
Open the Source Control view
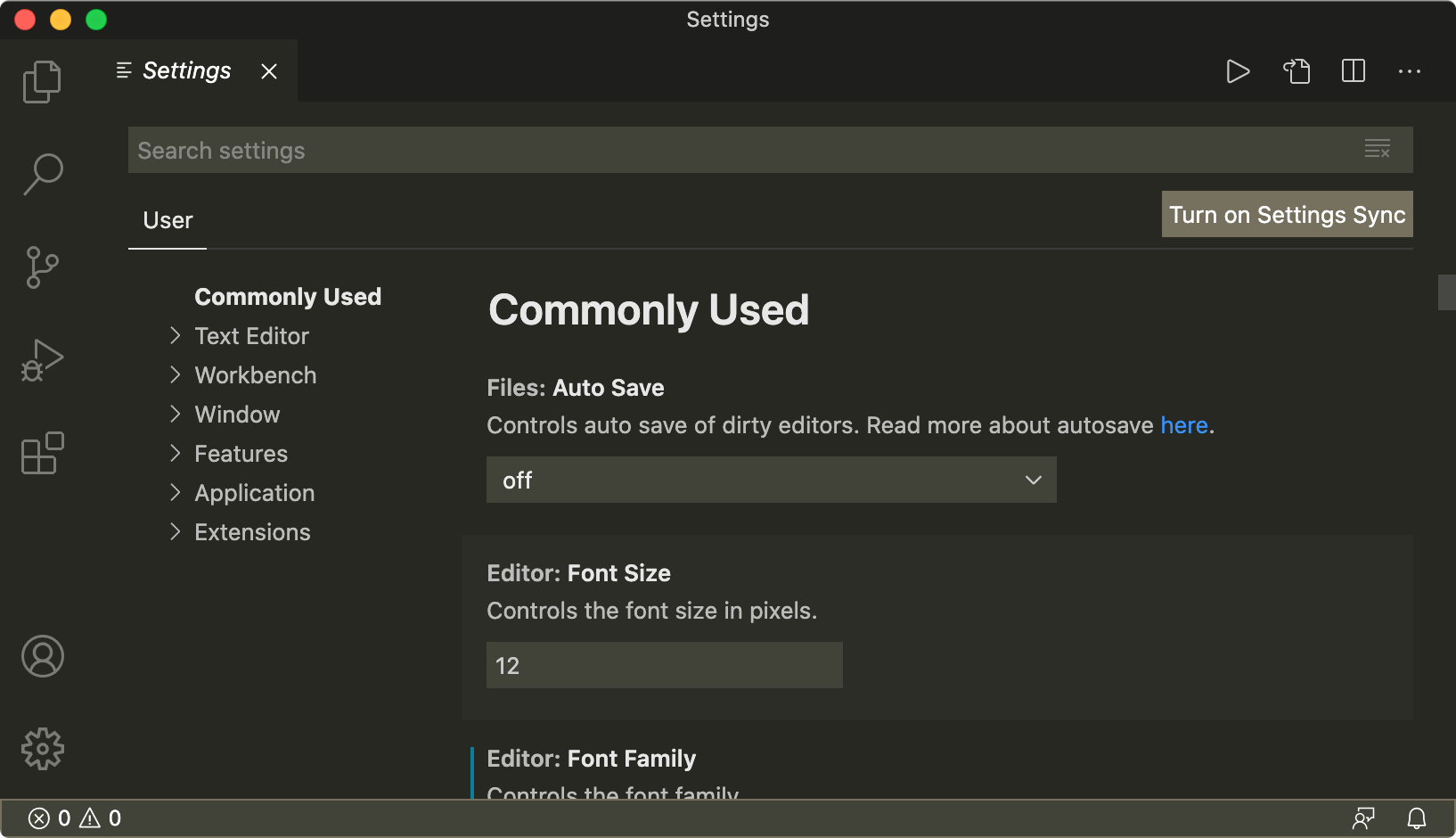pyautogui.click(x=42, y=267)
